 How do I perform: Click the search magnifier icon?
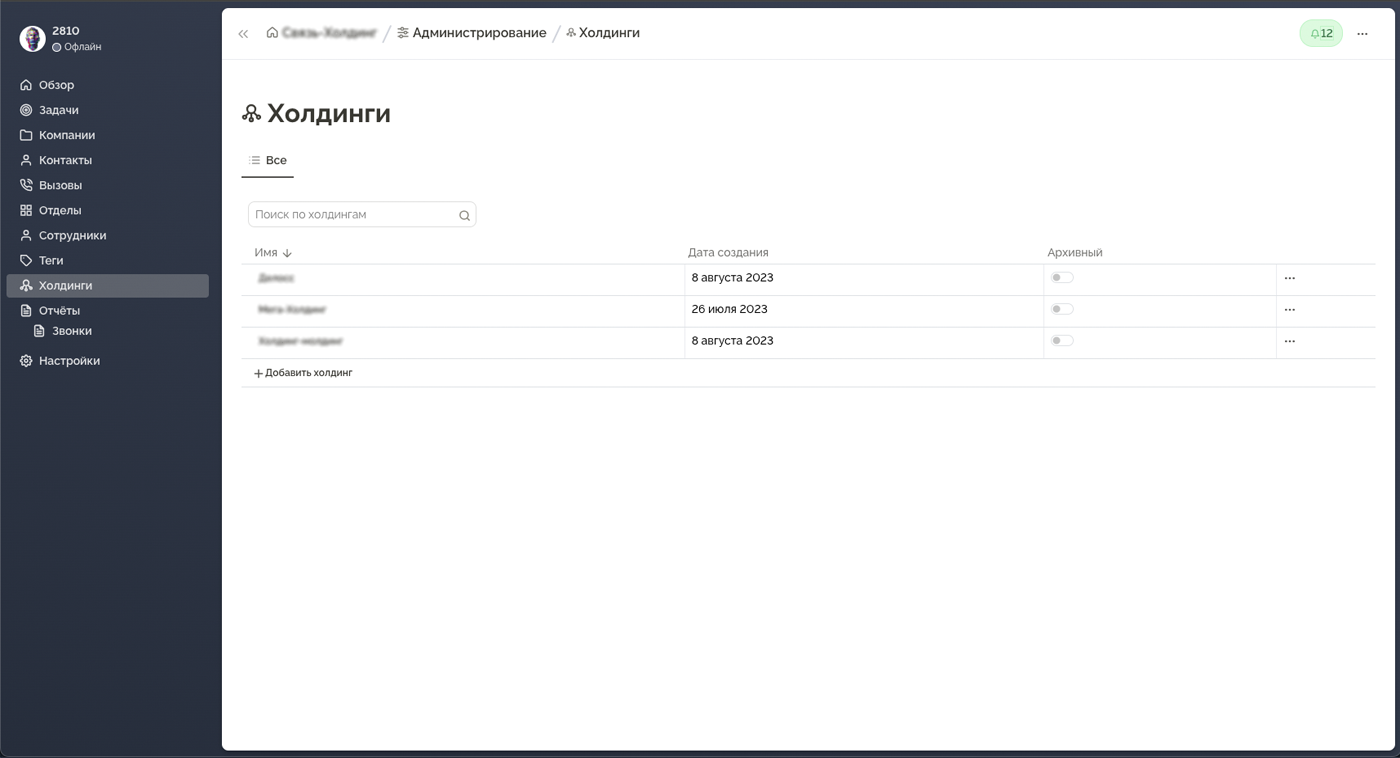coord(464,215)
